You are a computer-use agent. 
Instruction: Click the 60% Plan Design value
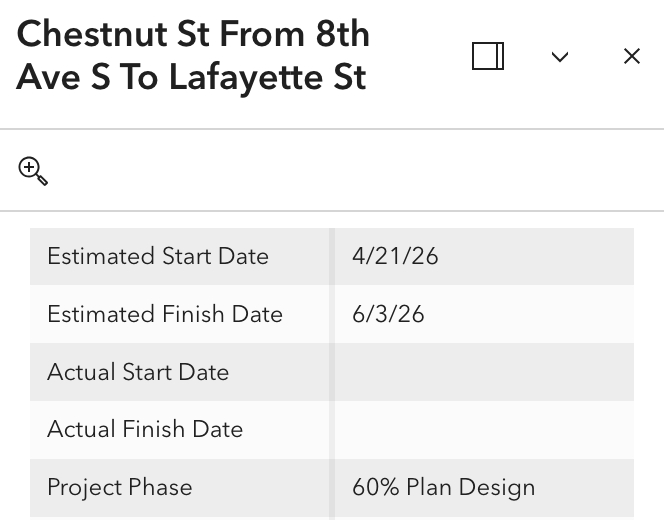443,487
